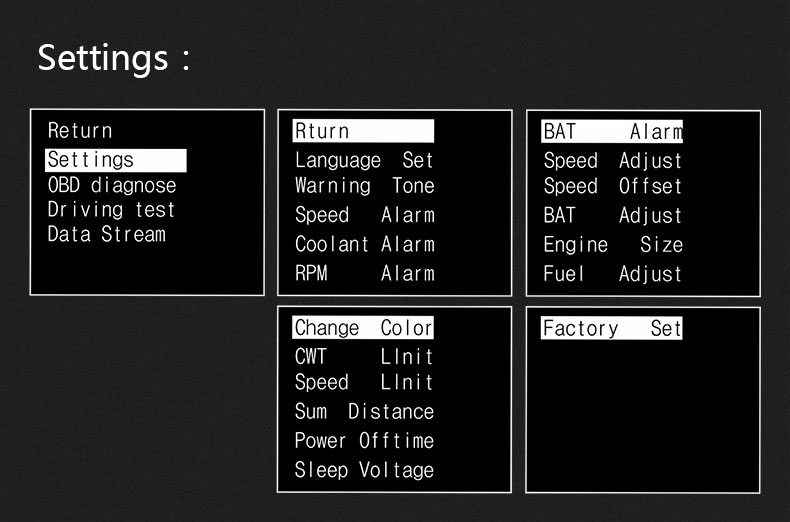
Task: Choose the Sum Distance entry
Action: tap(364, 411)
